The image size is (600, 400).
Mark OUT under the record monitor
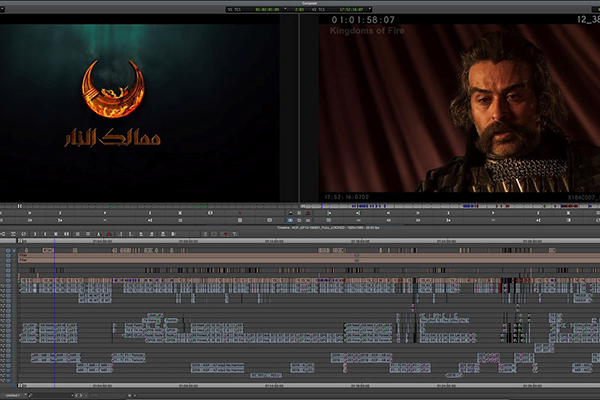538,213
